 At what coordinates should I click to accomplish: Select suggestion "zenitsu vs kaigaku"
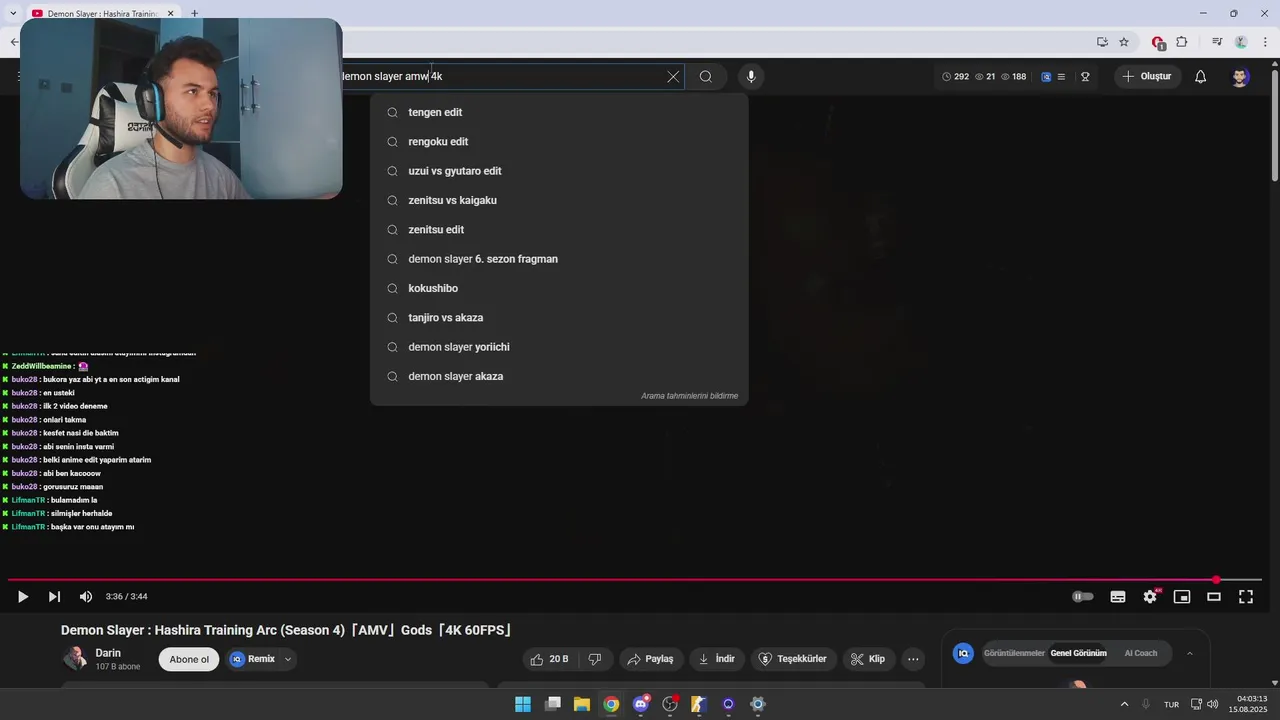[559, 200]
